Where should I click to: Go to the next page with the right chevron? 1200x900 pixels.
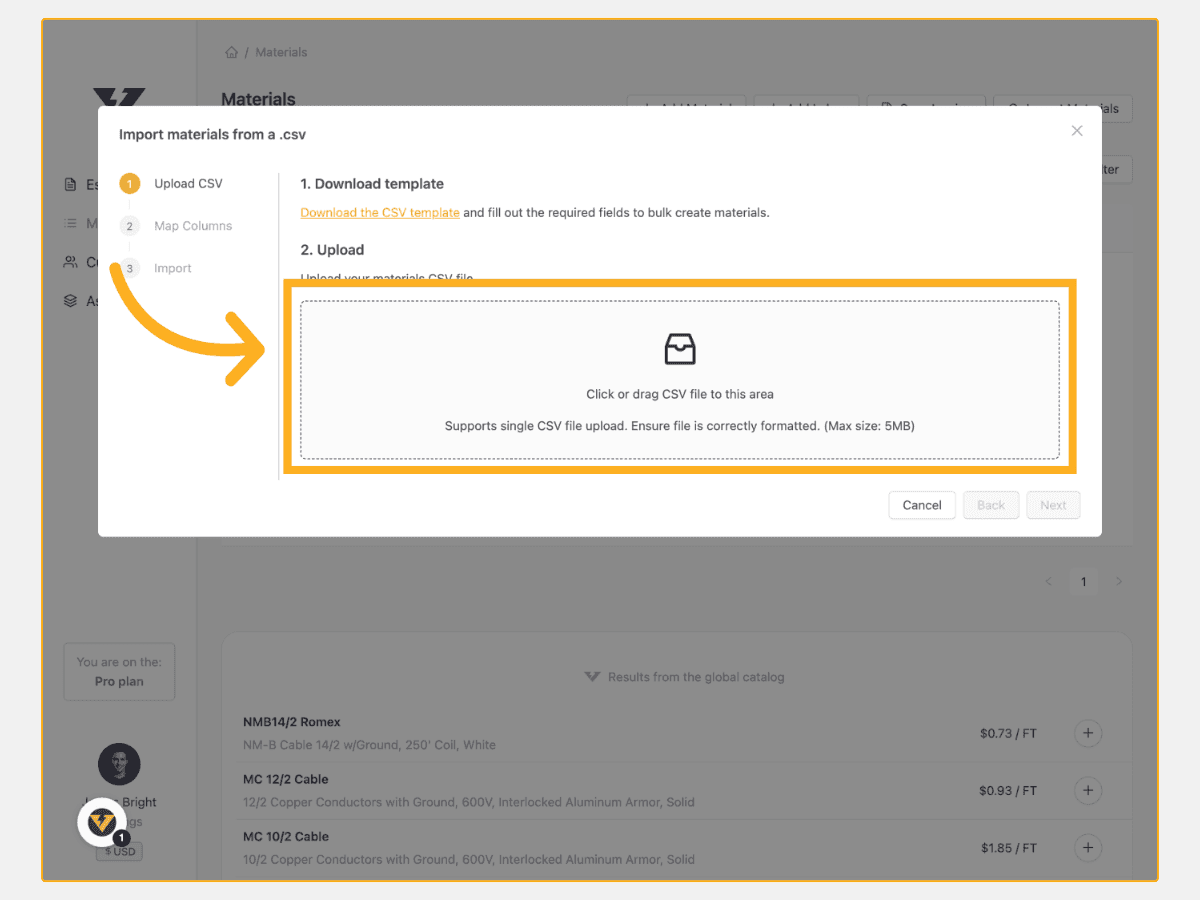click(x=1119, y=581)
